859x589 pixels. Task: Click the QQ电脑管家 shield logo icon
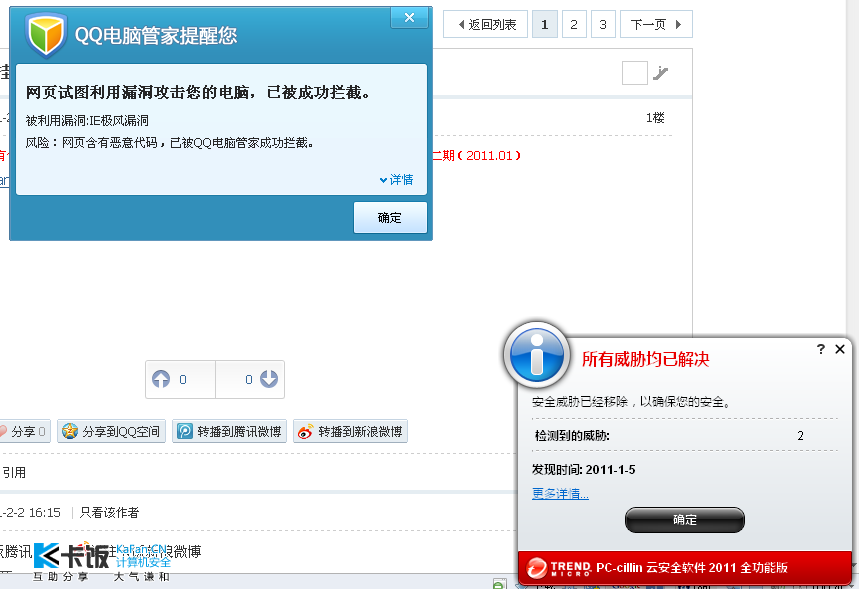coord(46,36)
